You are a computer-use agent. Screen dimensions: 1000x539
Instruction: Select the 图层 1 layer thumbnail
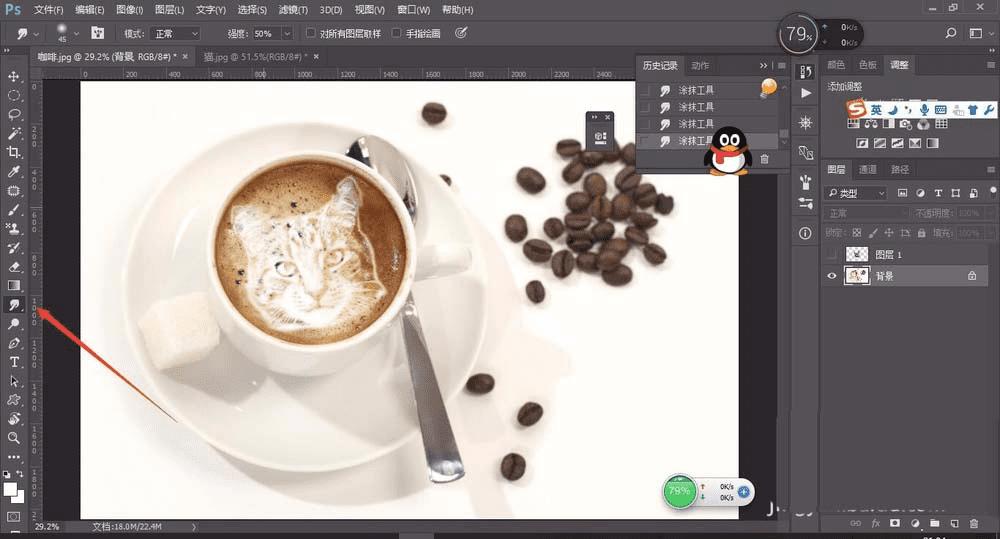pyautogui.click(x=857, y=255)
